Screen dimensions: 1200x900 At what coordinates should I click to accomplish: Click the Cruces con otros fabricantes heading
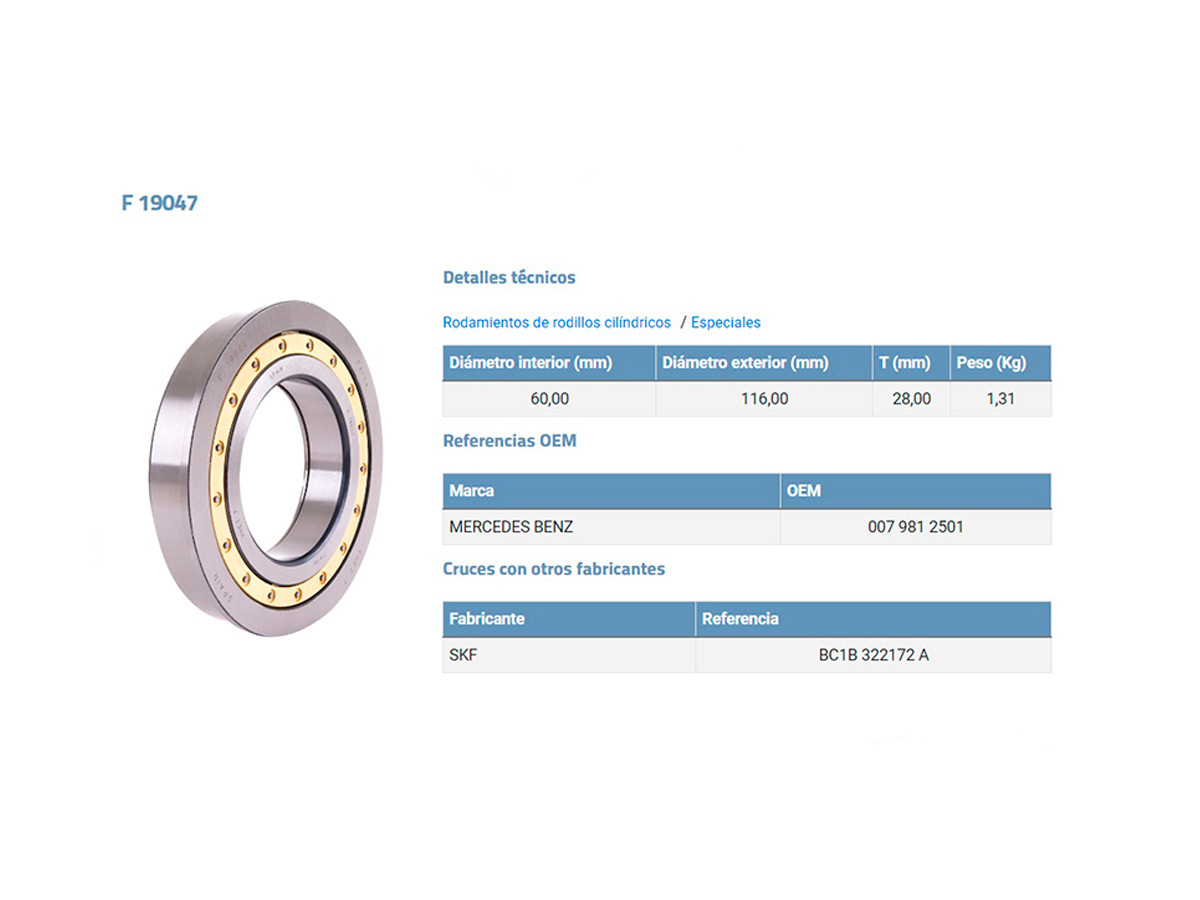553,569
